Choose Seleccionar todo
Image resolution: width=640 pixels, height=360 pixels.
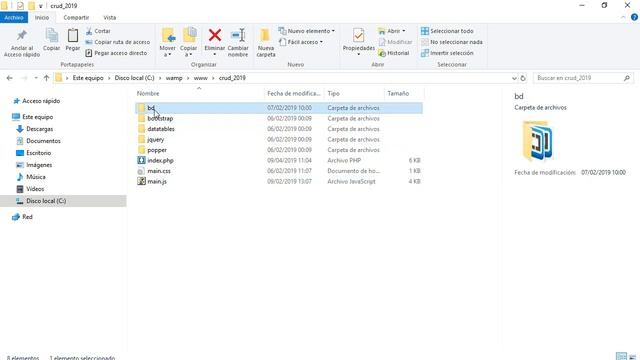[447, 31]
